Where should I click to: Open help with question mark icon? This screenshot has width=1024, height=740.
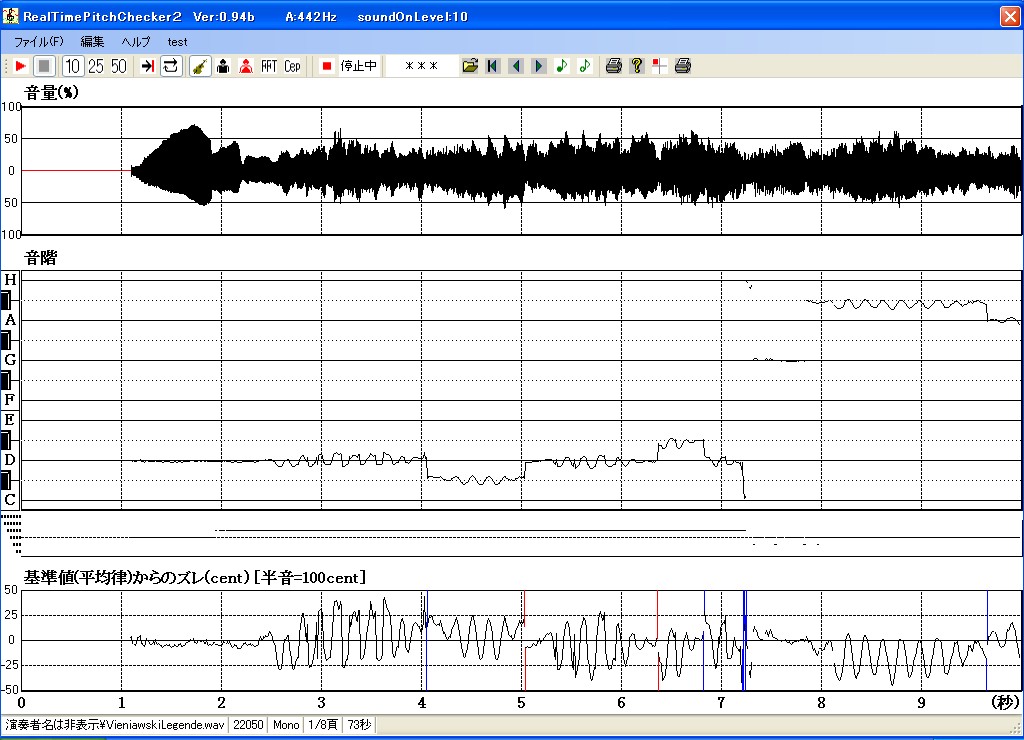(637, 66)
